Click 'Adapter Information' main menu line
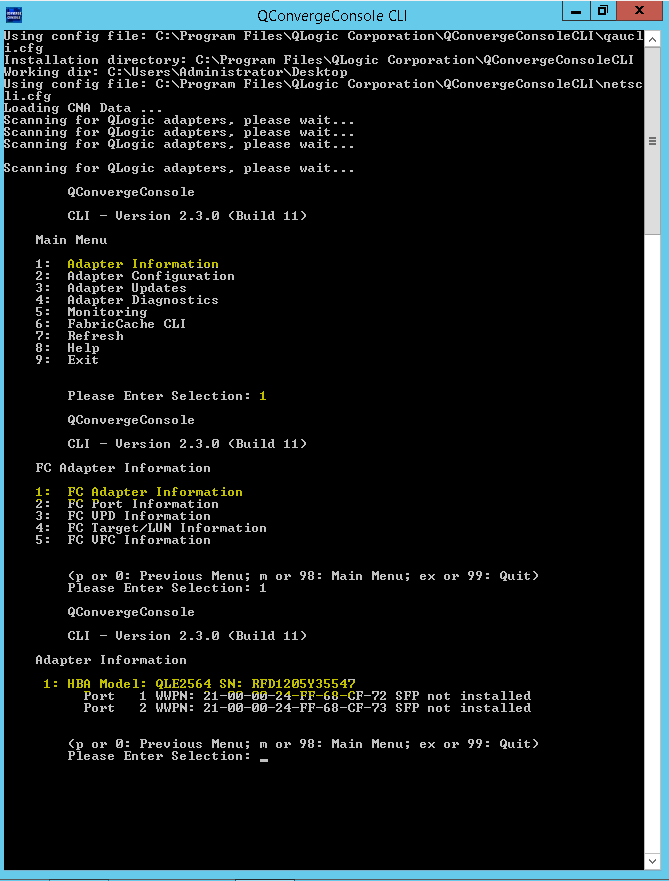This screenshot has width=669, height=881. [x=127, y=264]
